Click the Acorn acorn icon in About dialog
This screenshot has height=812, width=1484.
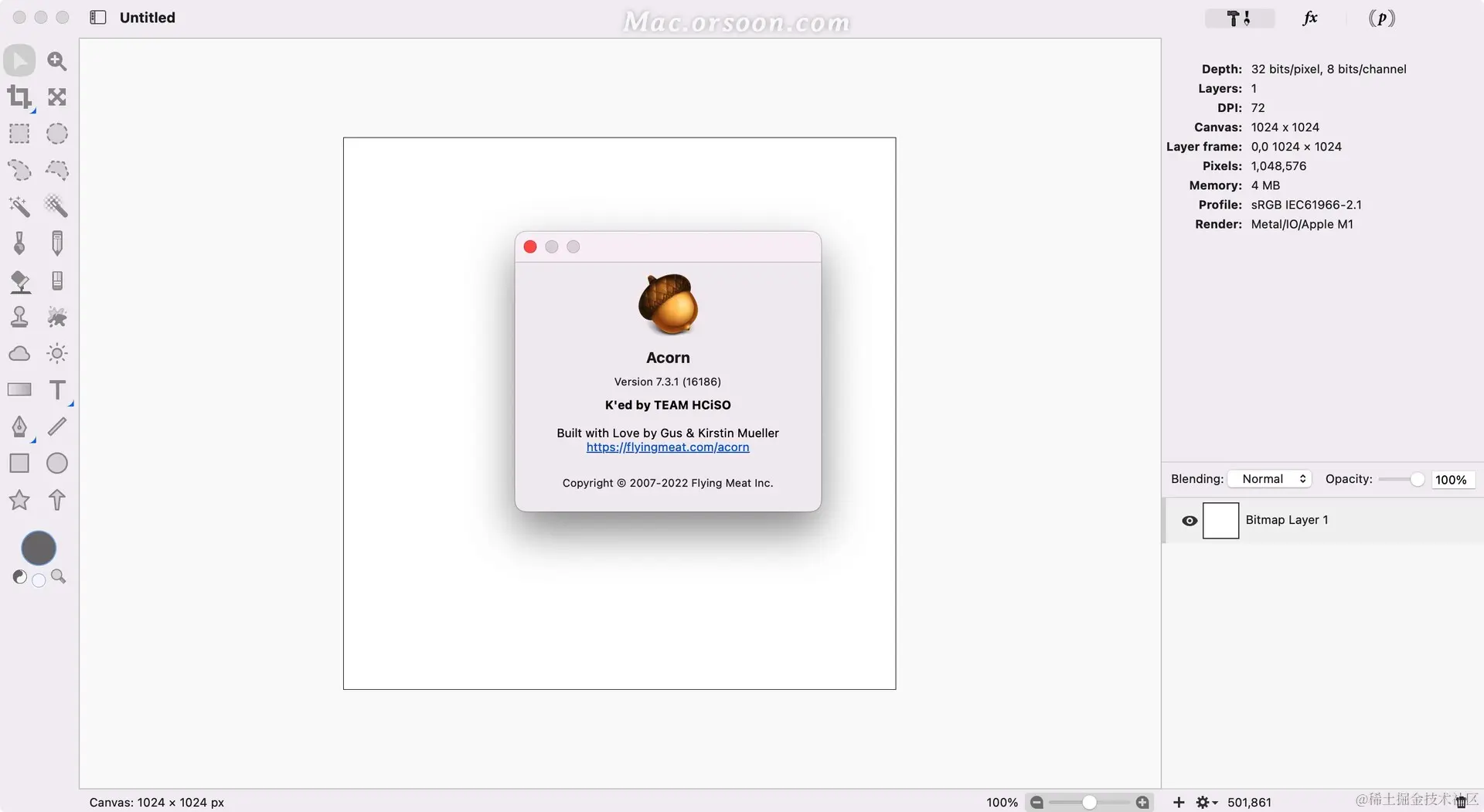pos(669,304)
